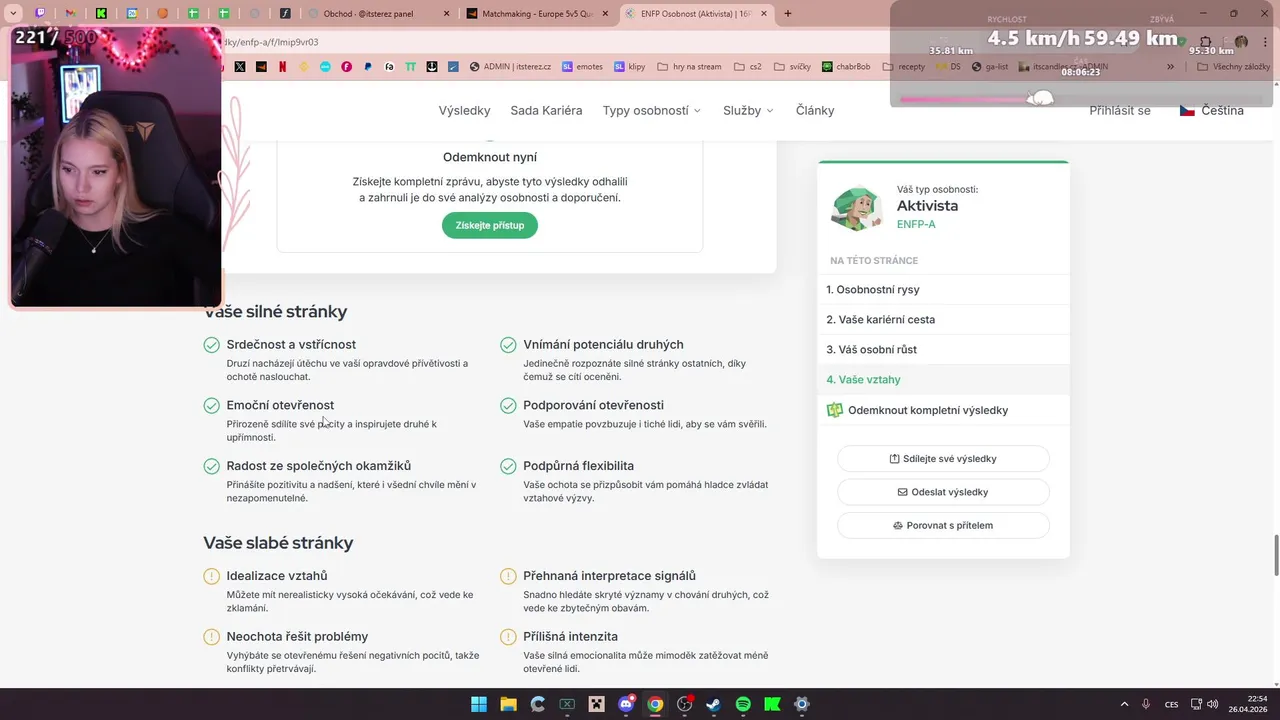Click the warning icon beside Přílišná intenzita
1280x720 pixels.
(508, 637)
